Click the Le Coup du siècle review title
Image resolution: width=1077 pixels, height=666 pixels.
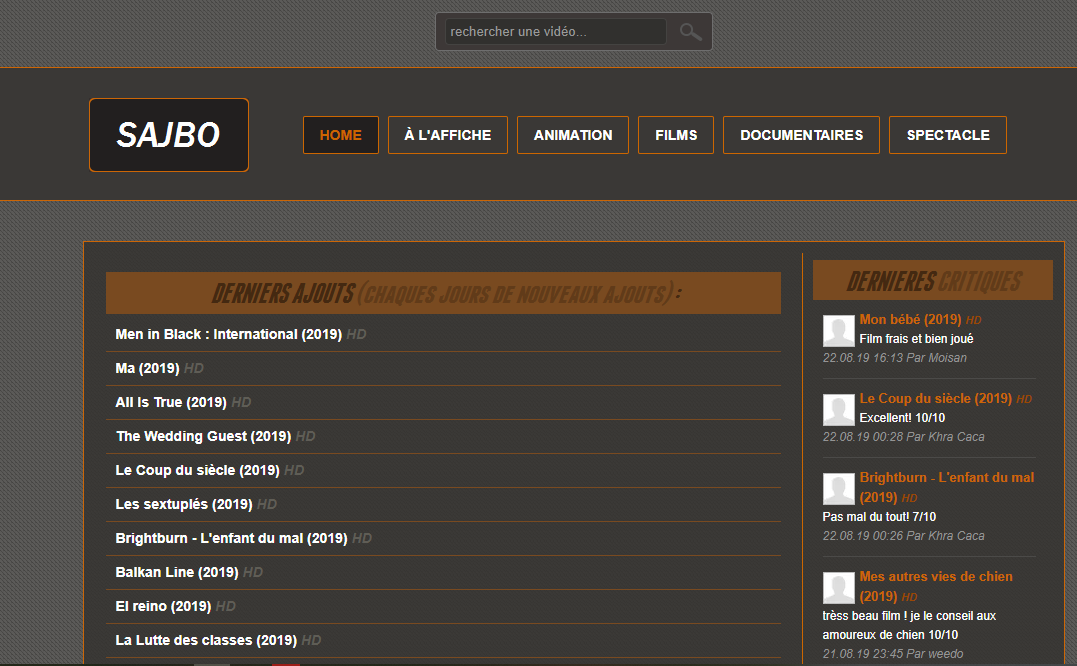[936, 398]
